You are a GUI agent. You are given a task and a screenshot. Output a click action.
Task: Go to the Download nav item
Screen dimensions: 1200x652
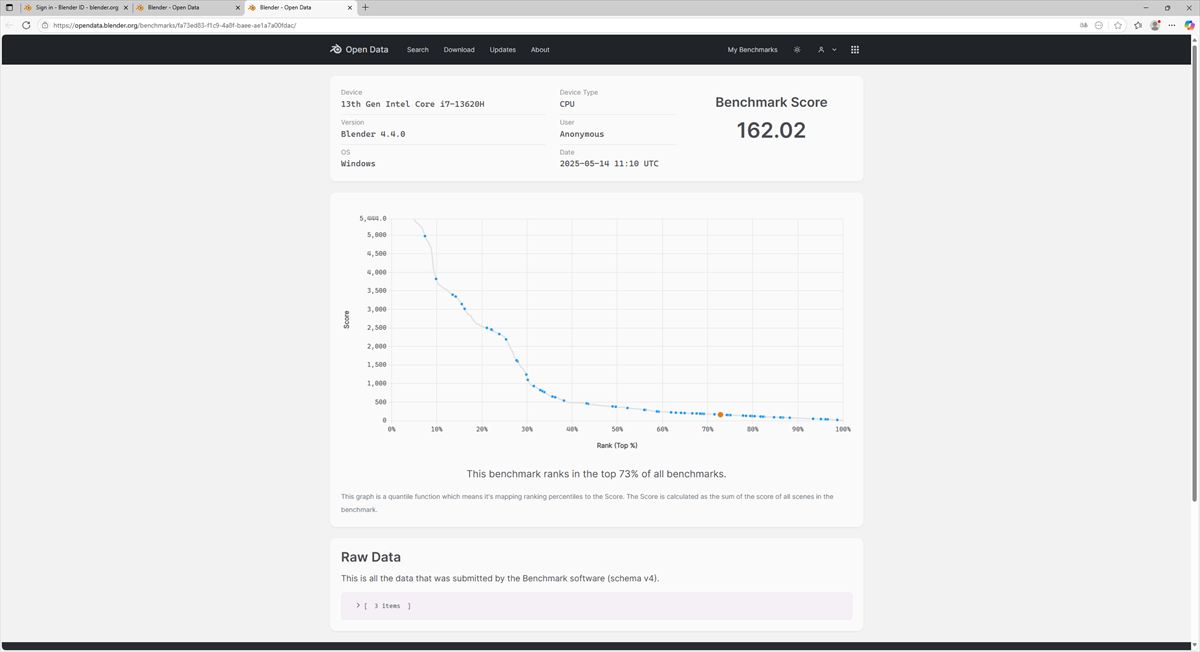pos(459,49)
